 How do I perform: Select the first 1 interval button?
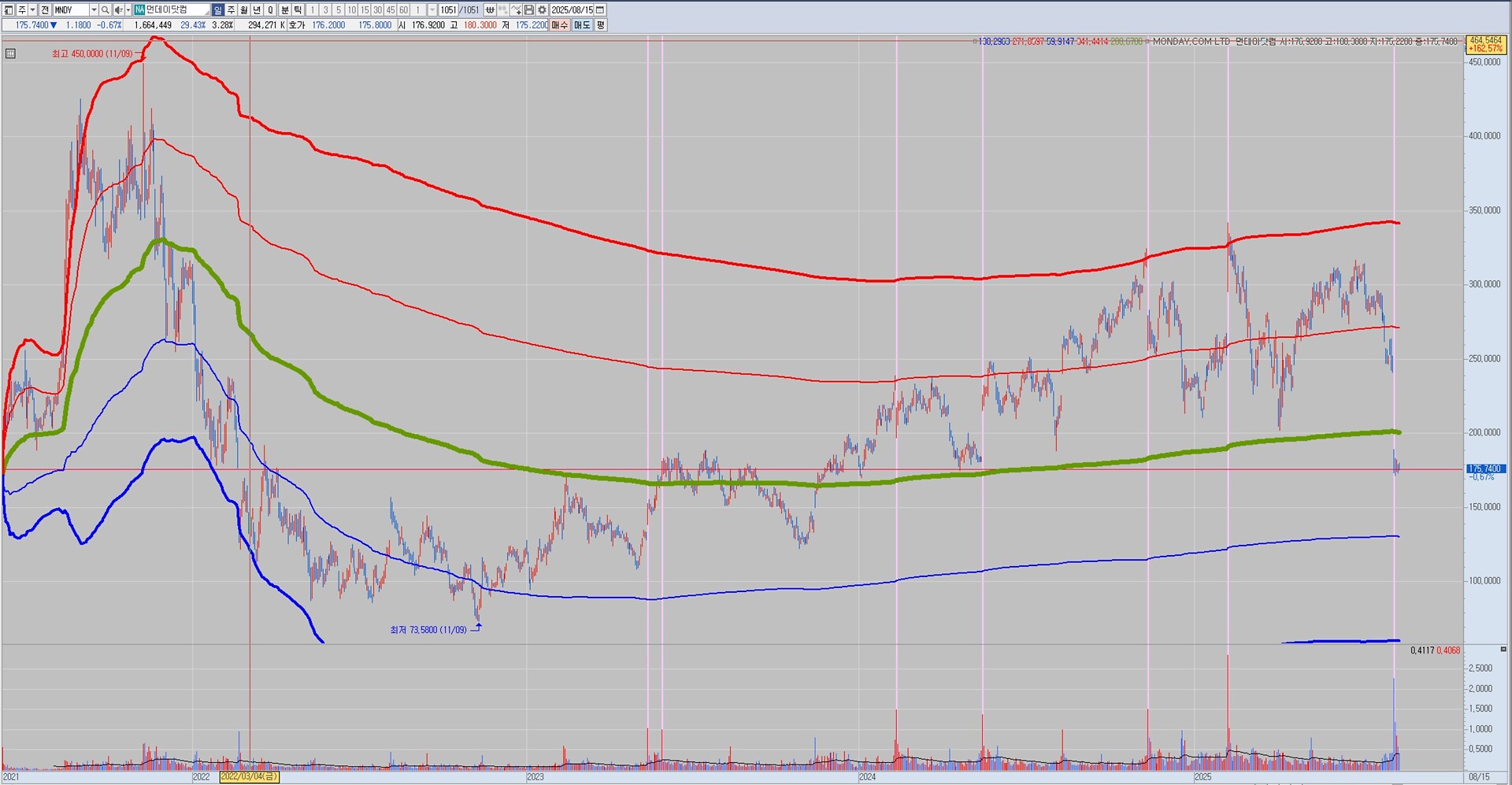pos(313,9)
